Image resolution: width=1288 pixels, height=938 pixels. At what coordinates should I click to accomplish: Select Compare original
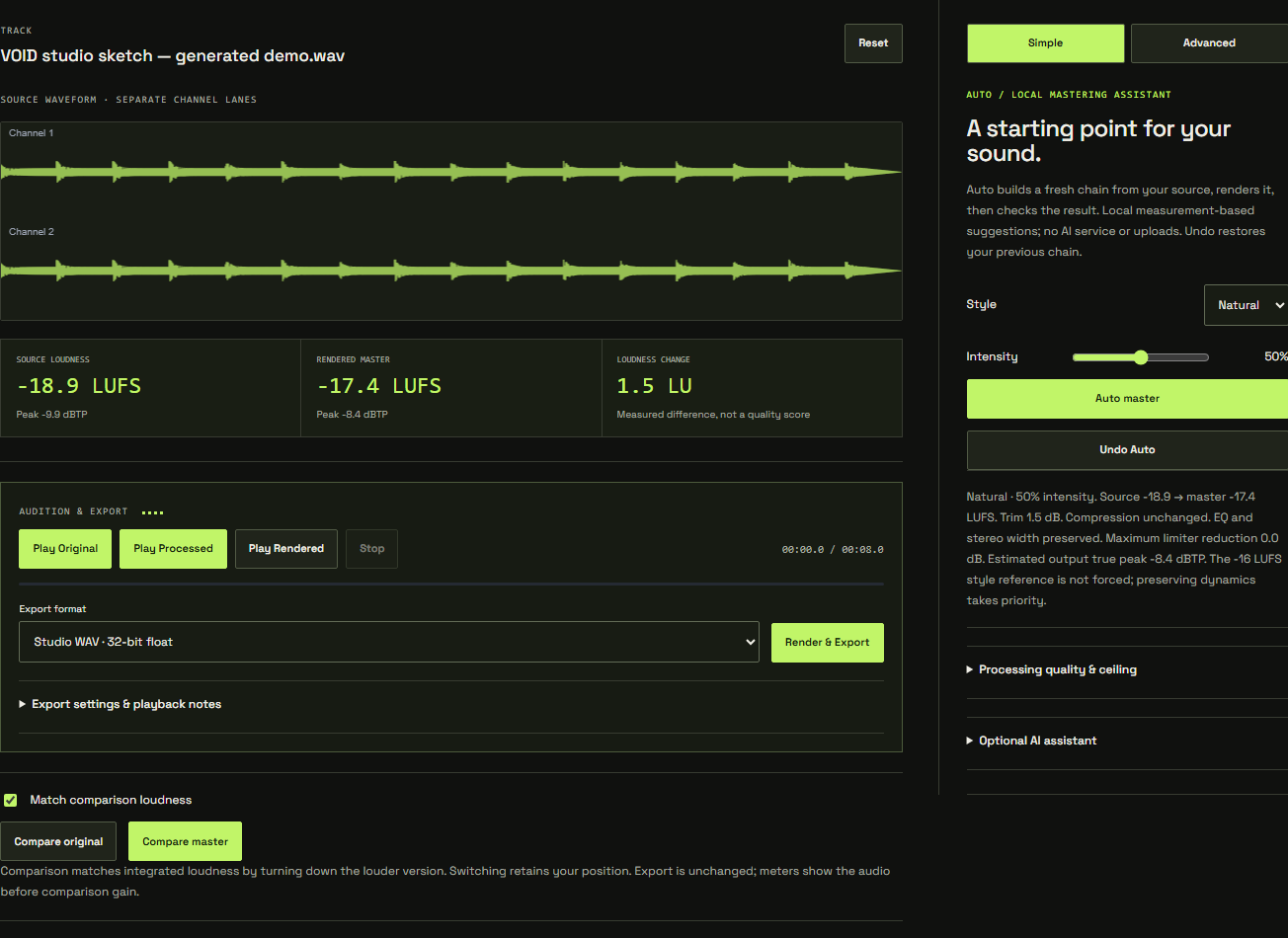(x=58, y=842)
